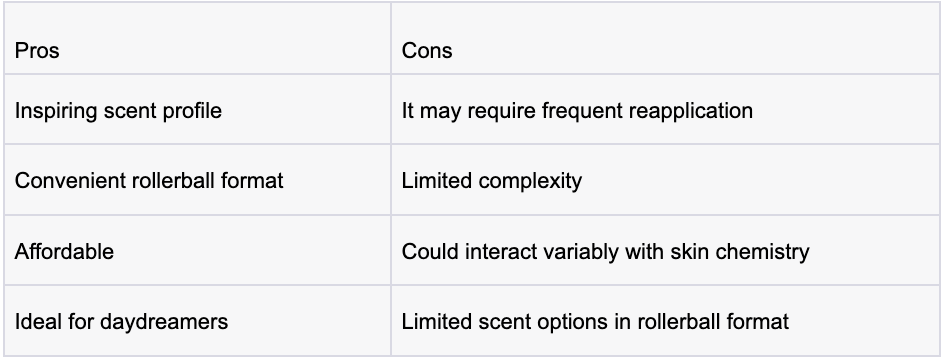Click the 'Limited complexity' cell
This screenshot has height=364, width=944.
point(665,180)
